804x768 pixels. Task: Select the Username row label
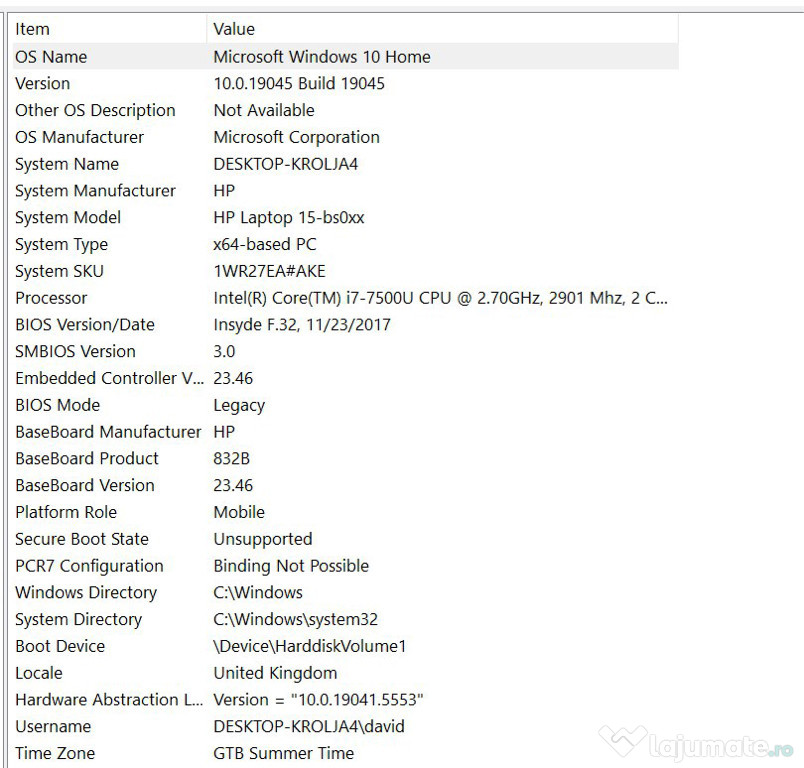tap(53, 726)
